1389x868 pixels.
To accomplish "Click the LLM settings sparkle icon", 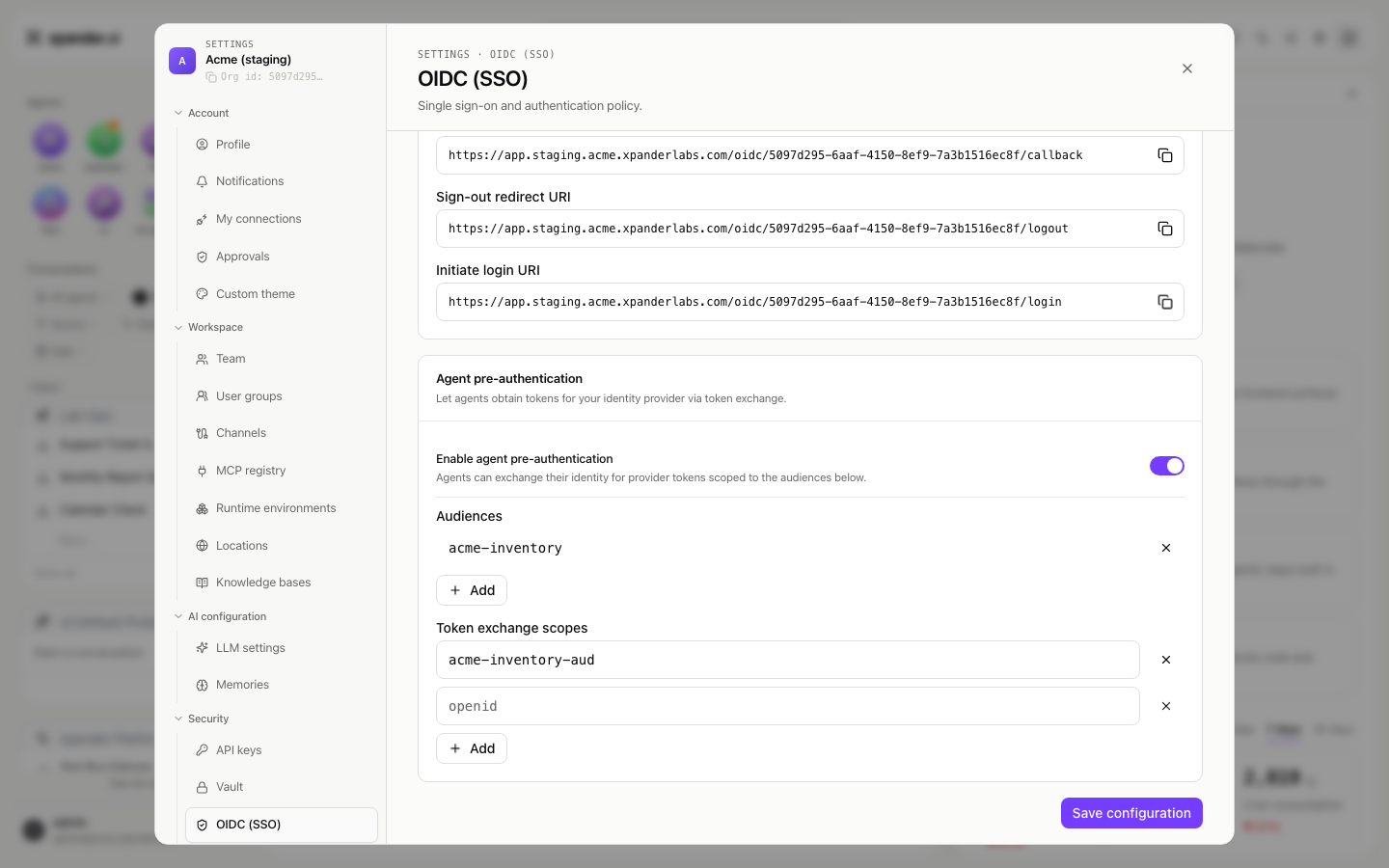I will (x=202, y=648).
